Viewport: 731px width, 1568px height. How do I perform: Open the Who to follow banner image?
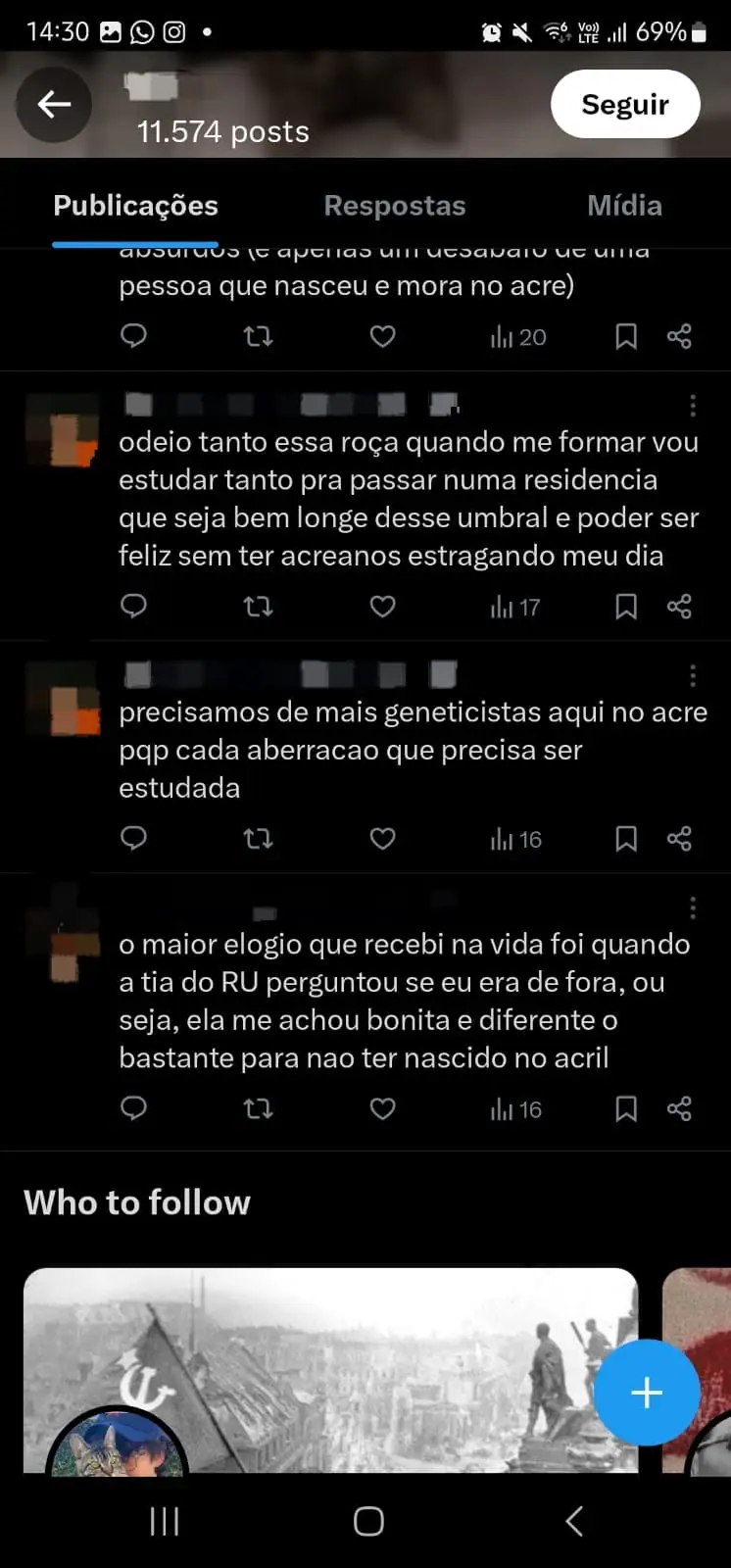click(x=330, y=1370)
